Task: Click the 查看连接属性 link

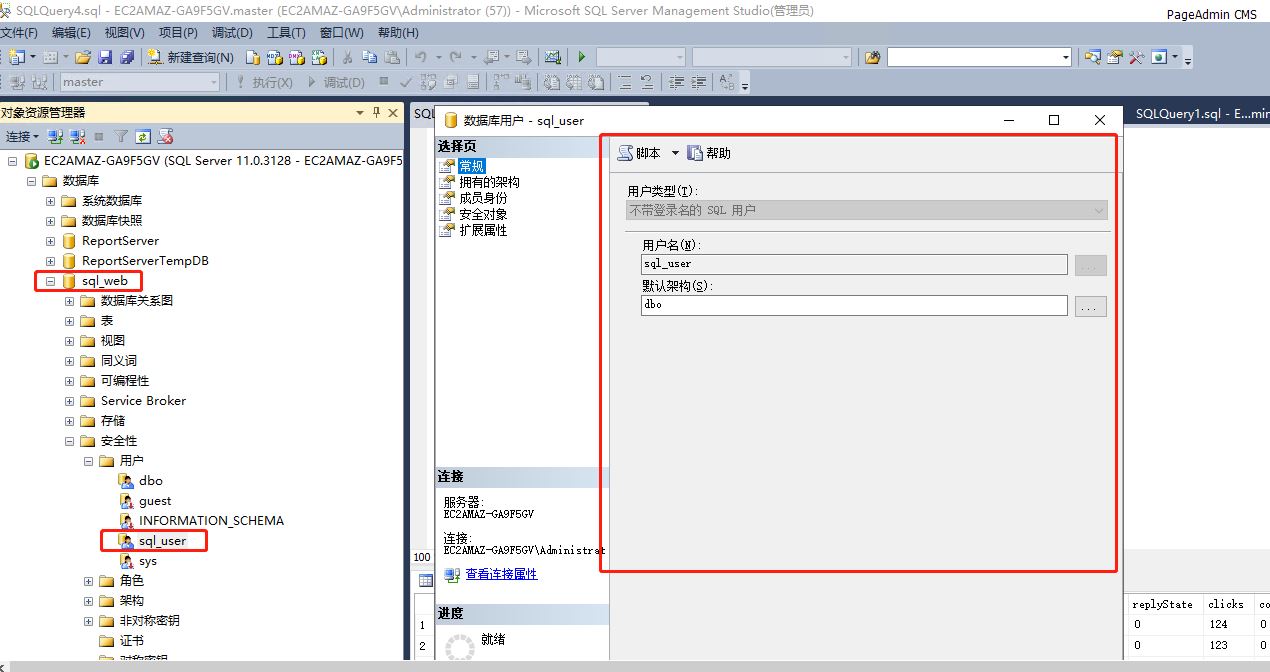Action: click(501, 574)
